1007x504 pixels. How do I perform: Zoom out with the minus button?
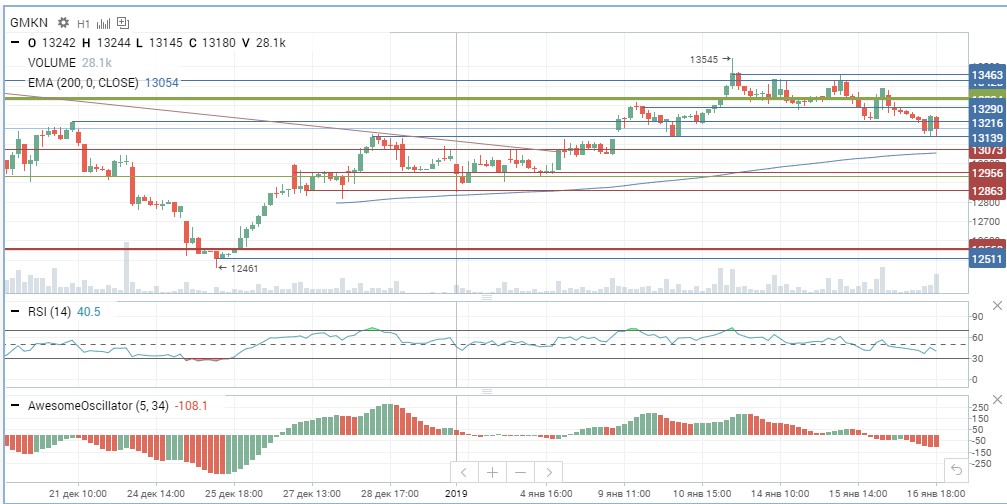521,473
